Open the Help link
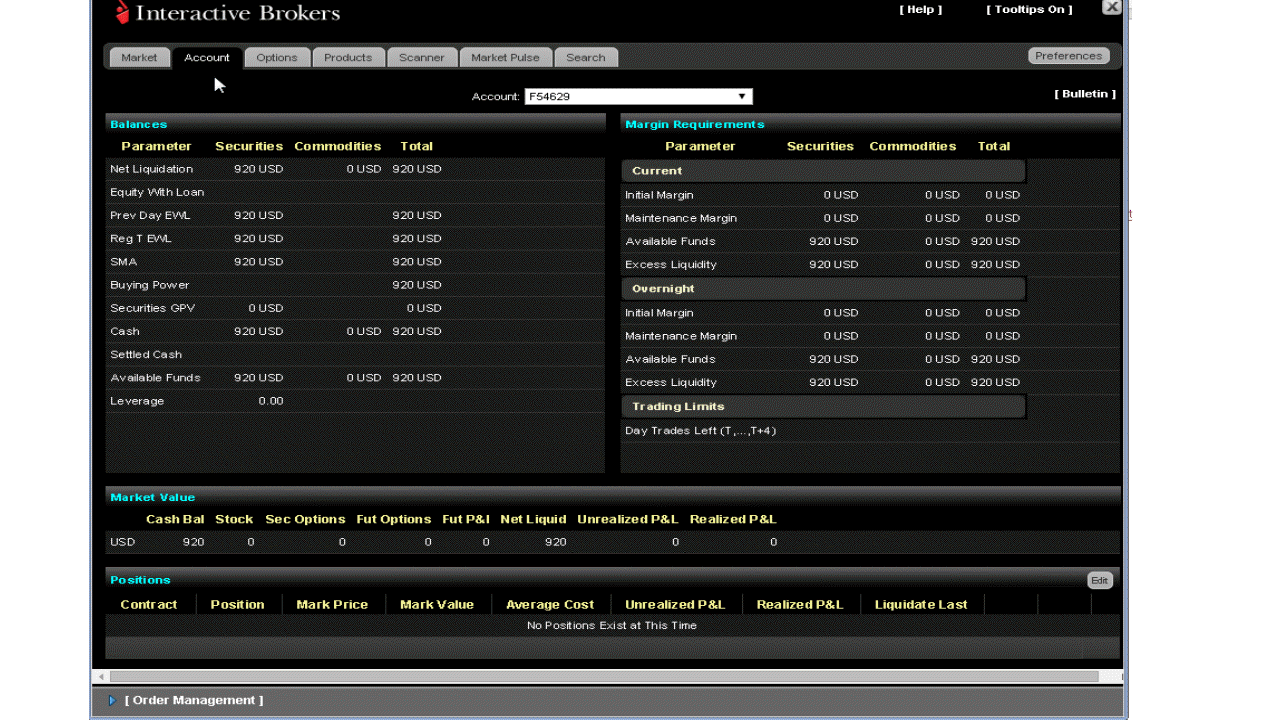This screenshot has width=1280, height=720. coord(920,10)
